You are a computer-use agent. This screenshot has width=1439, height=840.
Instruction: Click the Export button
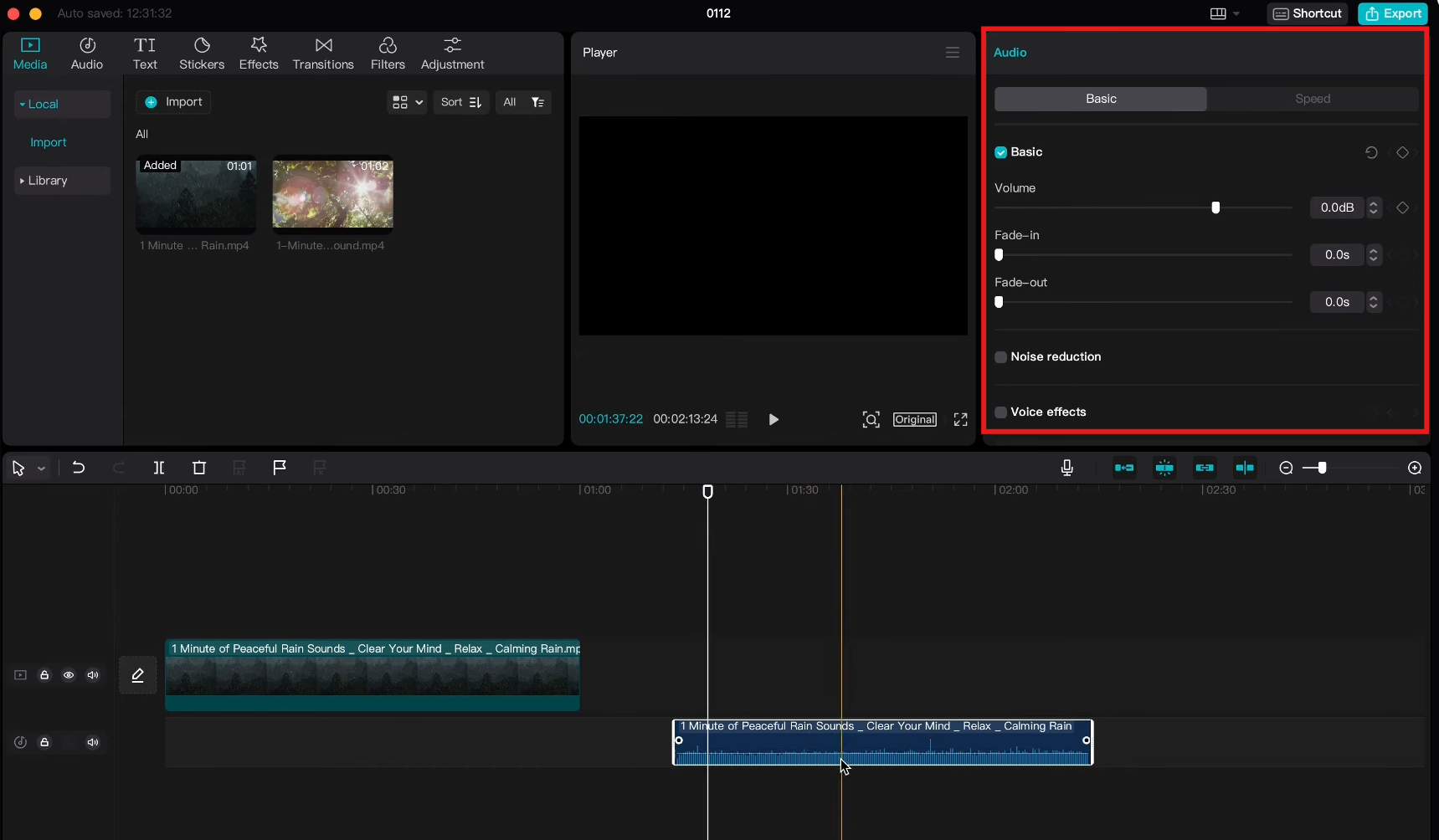click(1392, 13)
